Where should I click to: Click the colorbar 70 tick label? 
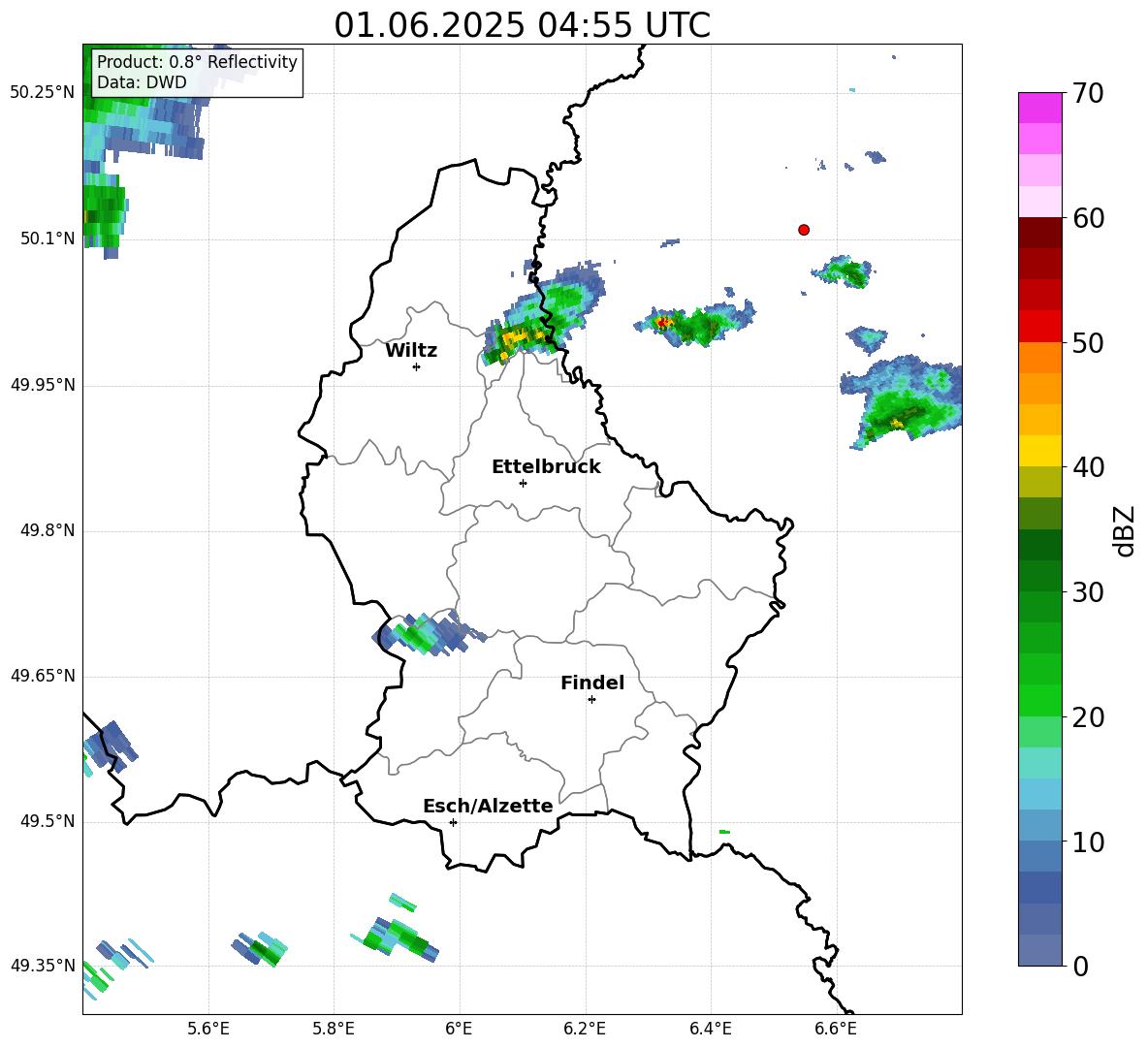click(1088, 94)
